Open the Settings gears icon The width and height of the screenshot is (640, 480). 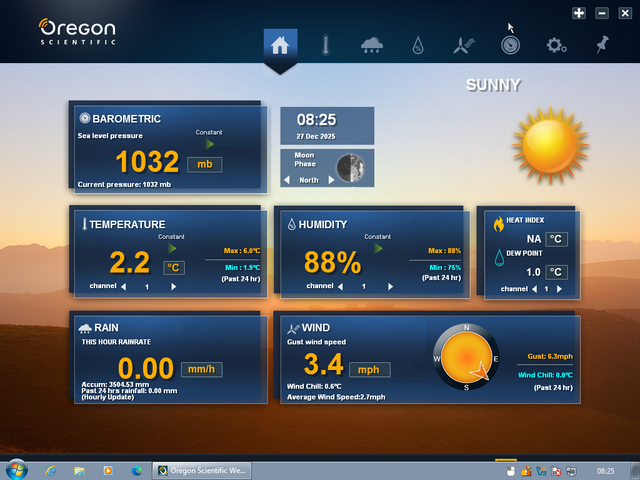[x=556, y=45]
